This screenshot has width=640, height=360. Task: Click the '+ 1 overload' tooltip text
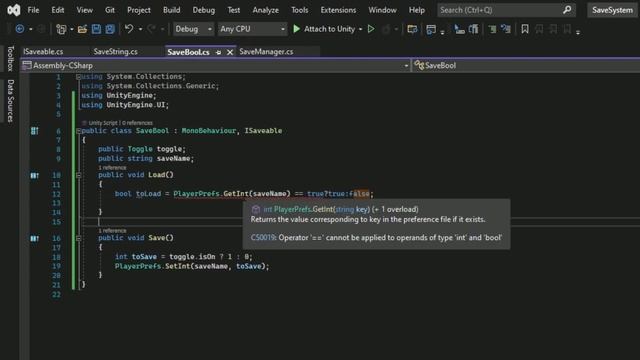[x=395, y=209]
